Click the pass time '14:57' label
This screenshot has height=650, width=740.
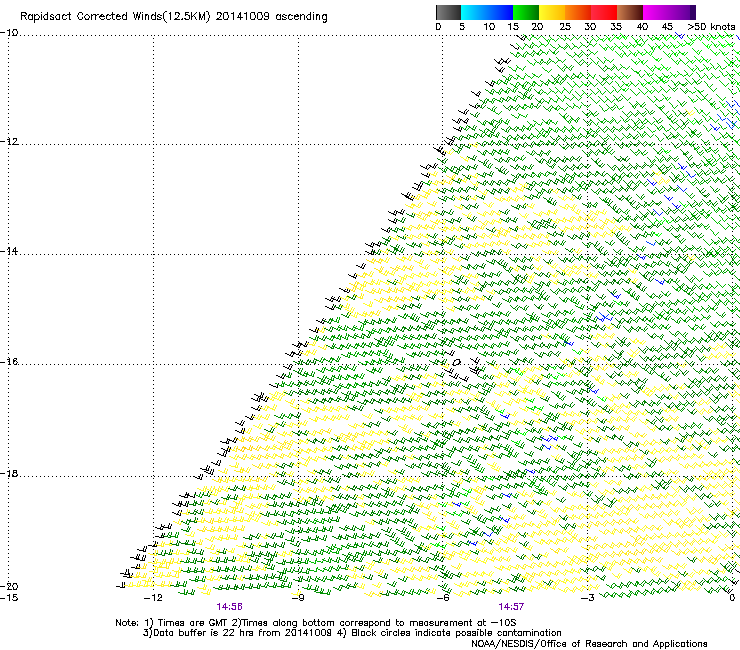point(511,607)
